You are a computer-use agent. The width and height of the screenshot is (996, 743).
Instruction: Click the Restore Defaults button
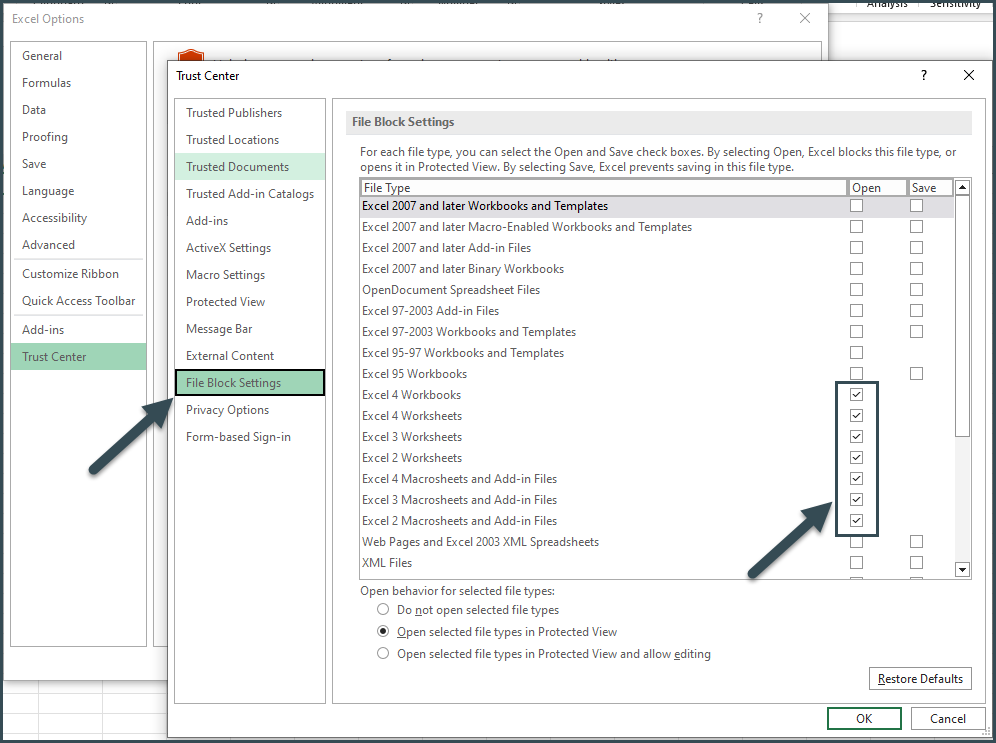click(x=919, y=678)
